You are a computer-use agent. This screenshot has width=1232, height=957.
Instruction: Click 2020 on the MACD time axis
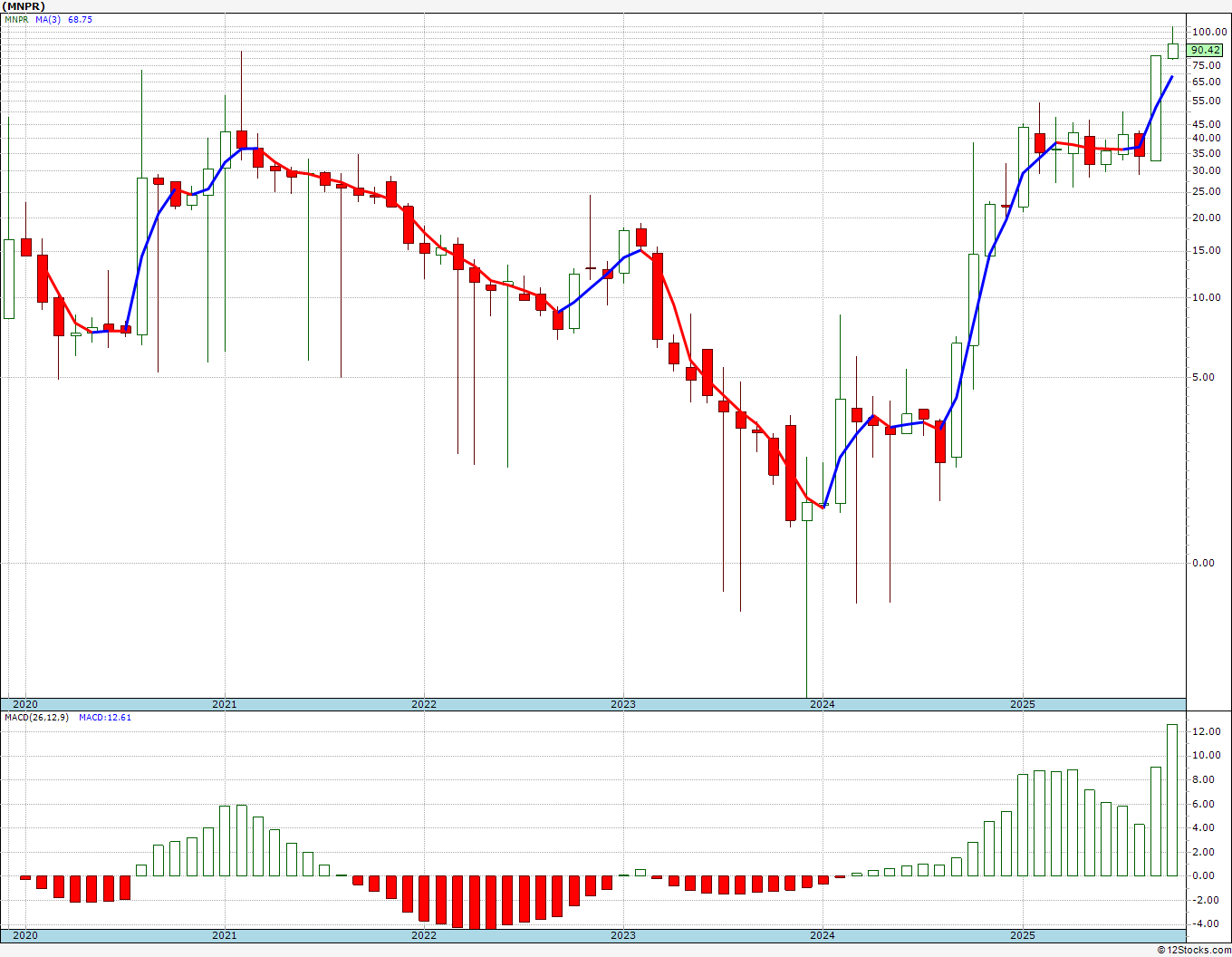[x=25, y=935]
